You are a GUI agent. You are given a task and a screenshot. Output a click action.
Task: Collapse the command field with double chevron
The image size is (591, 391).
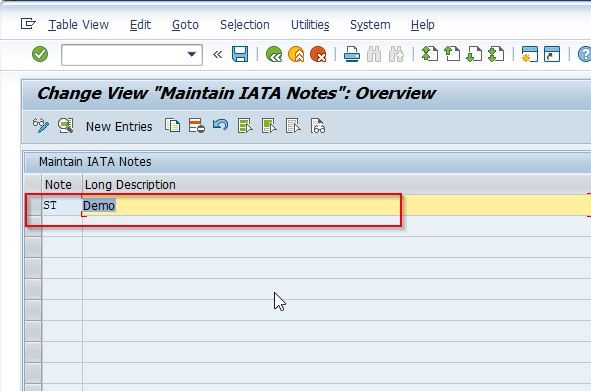click(217, 55)
